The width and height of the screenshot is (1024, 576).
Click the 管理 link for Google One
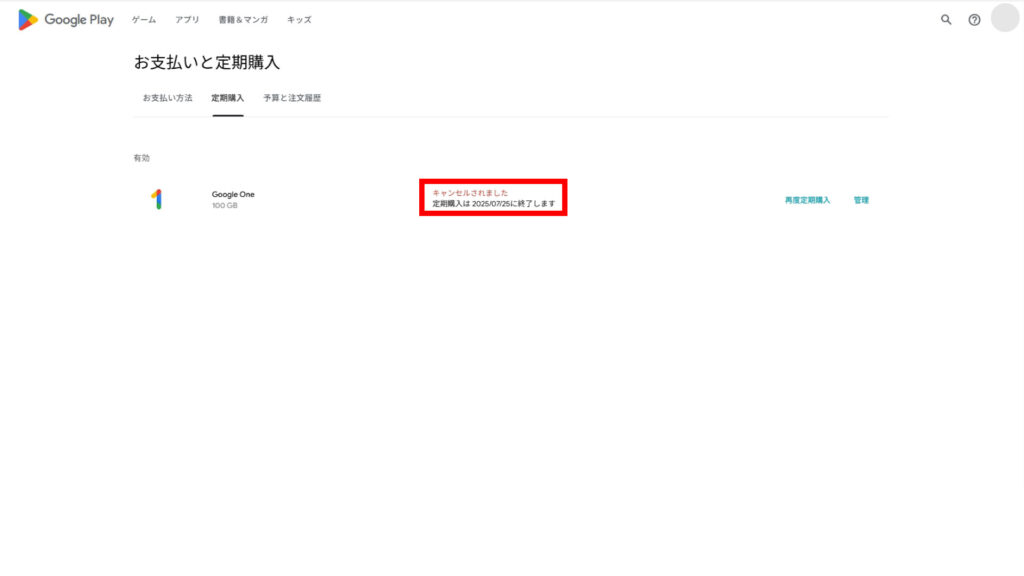(861, 200)
